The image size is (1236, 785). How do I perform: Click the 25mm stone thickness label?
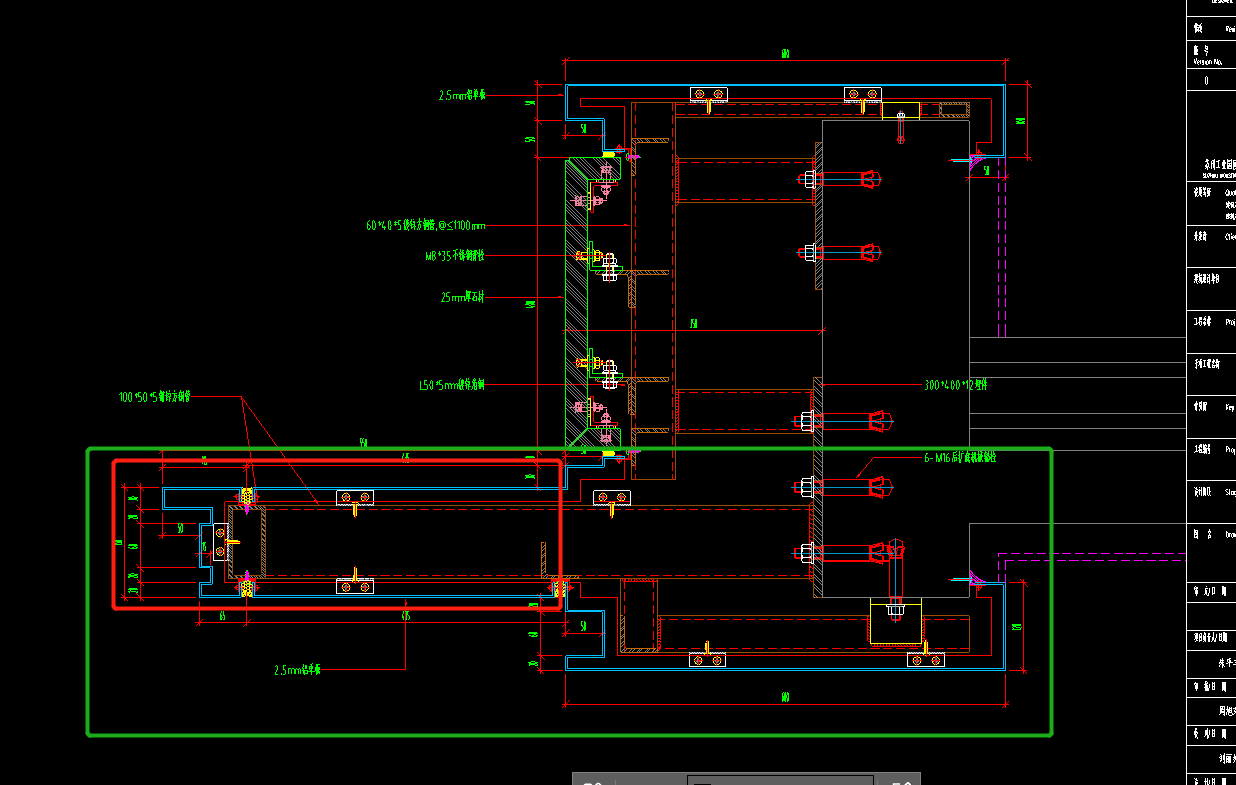tap(463, 297)
